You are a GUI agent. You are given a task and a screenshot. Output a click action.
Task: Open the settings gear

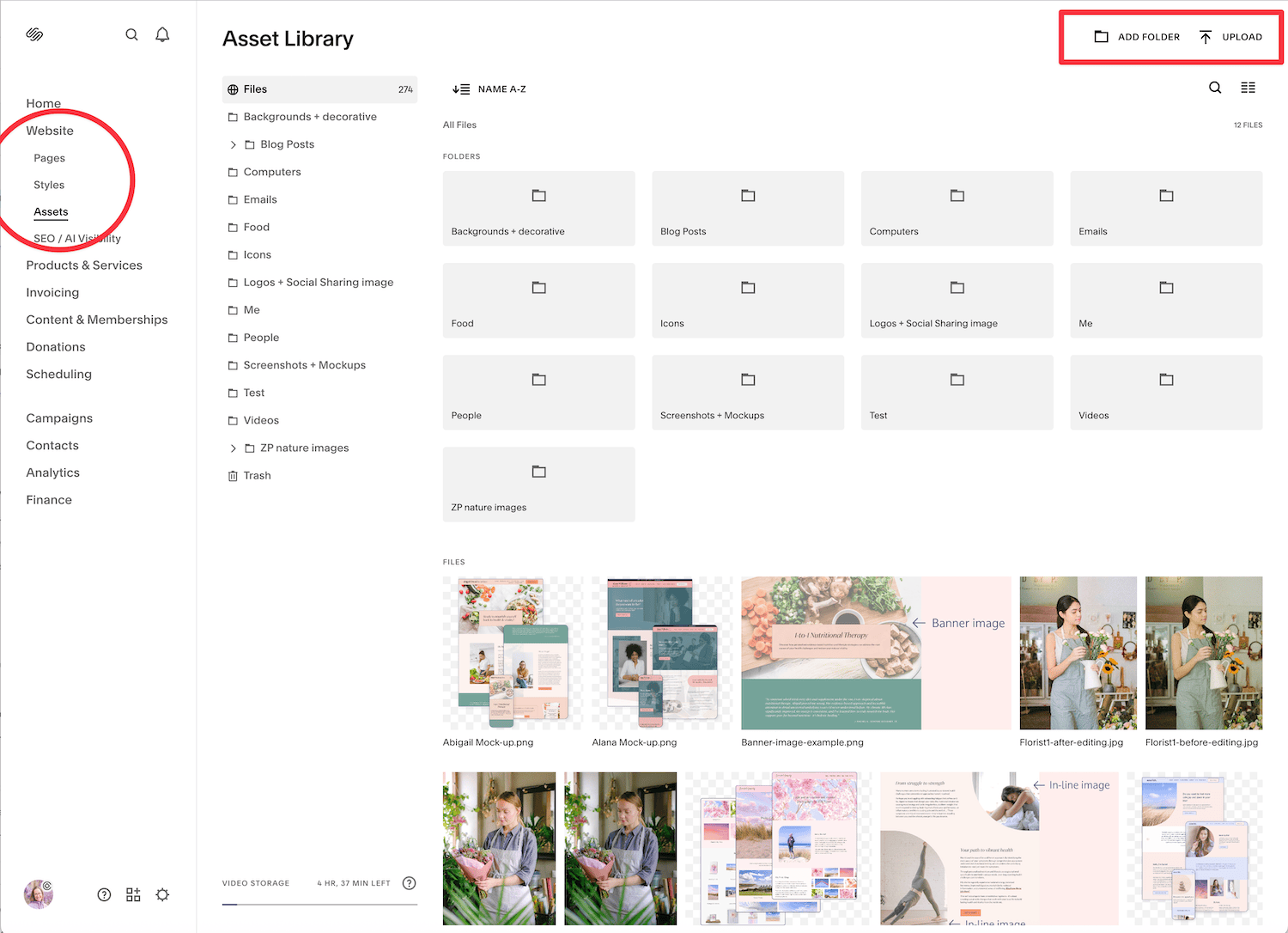(162, 894)
